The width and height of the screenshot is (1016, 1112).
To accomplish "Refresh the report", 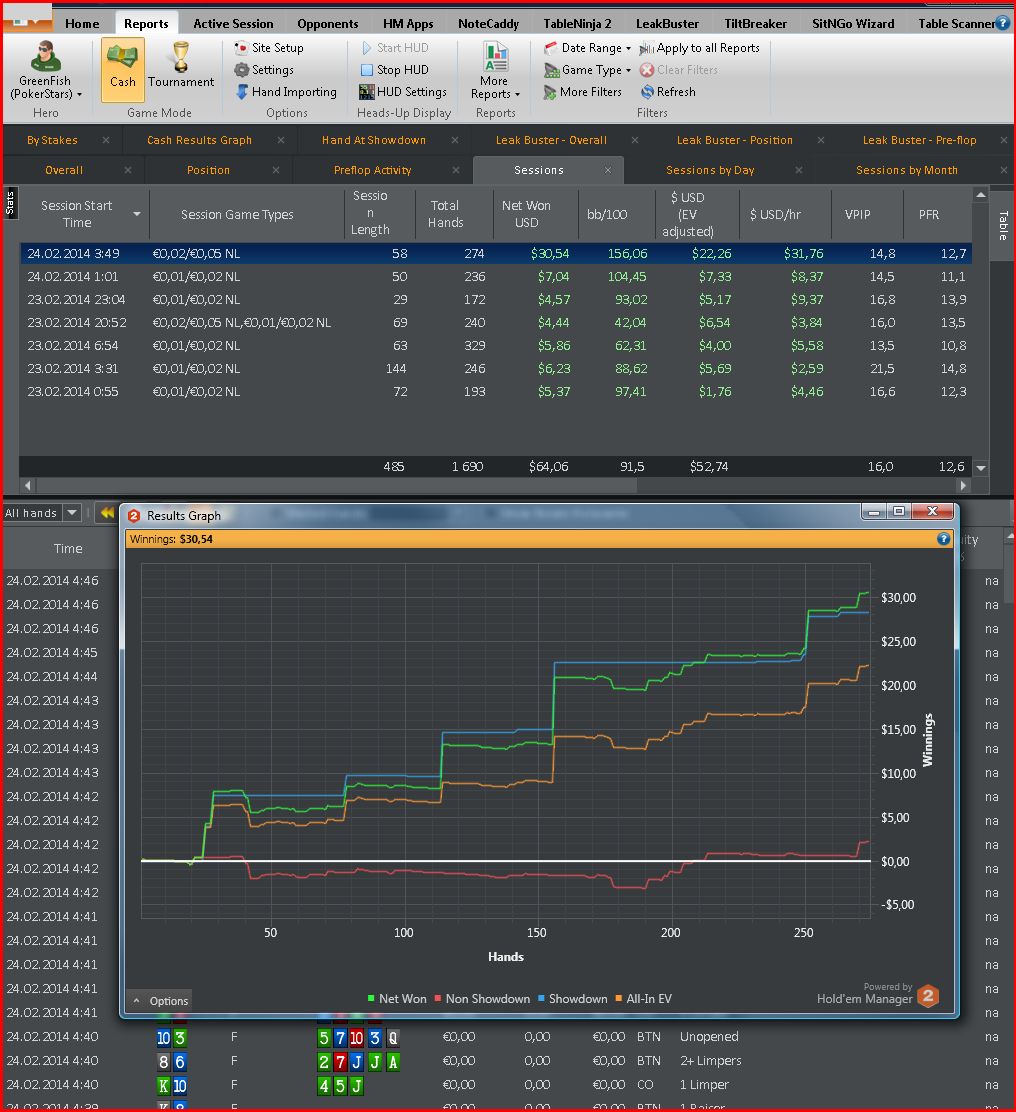I will 668,91.
